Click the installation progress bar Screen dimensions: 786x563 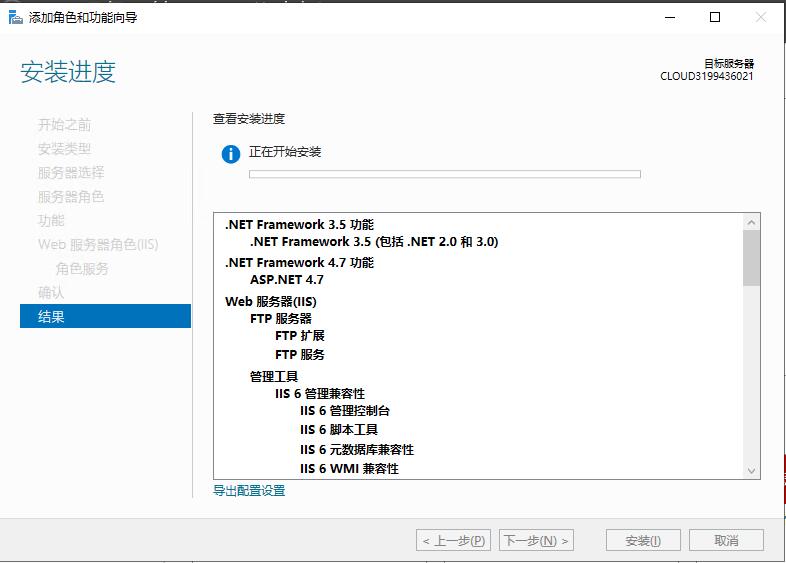click(445, 174)
